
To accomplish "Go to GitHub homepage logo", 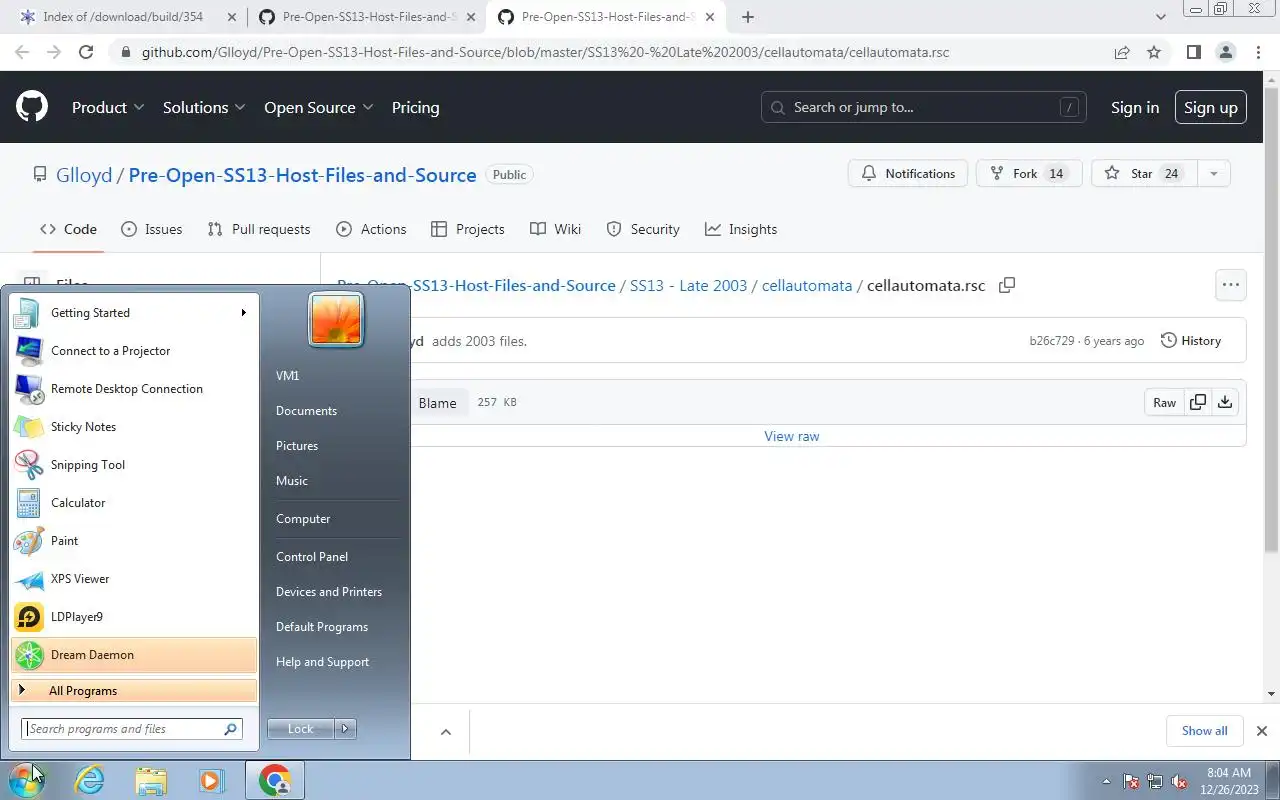I will 32,107.
